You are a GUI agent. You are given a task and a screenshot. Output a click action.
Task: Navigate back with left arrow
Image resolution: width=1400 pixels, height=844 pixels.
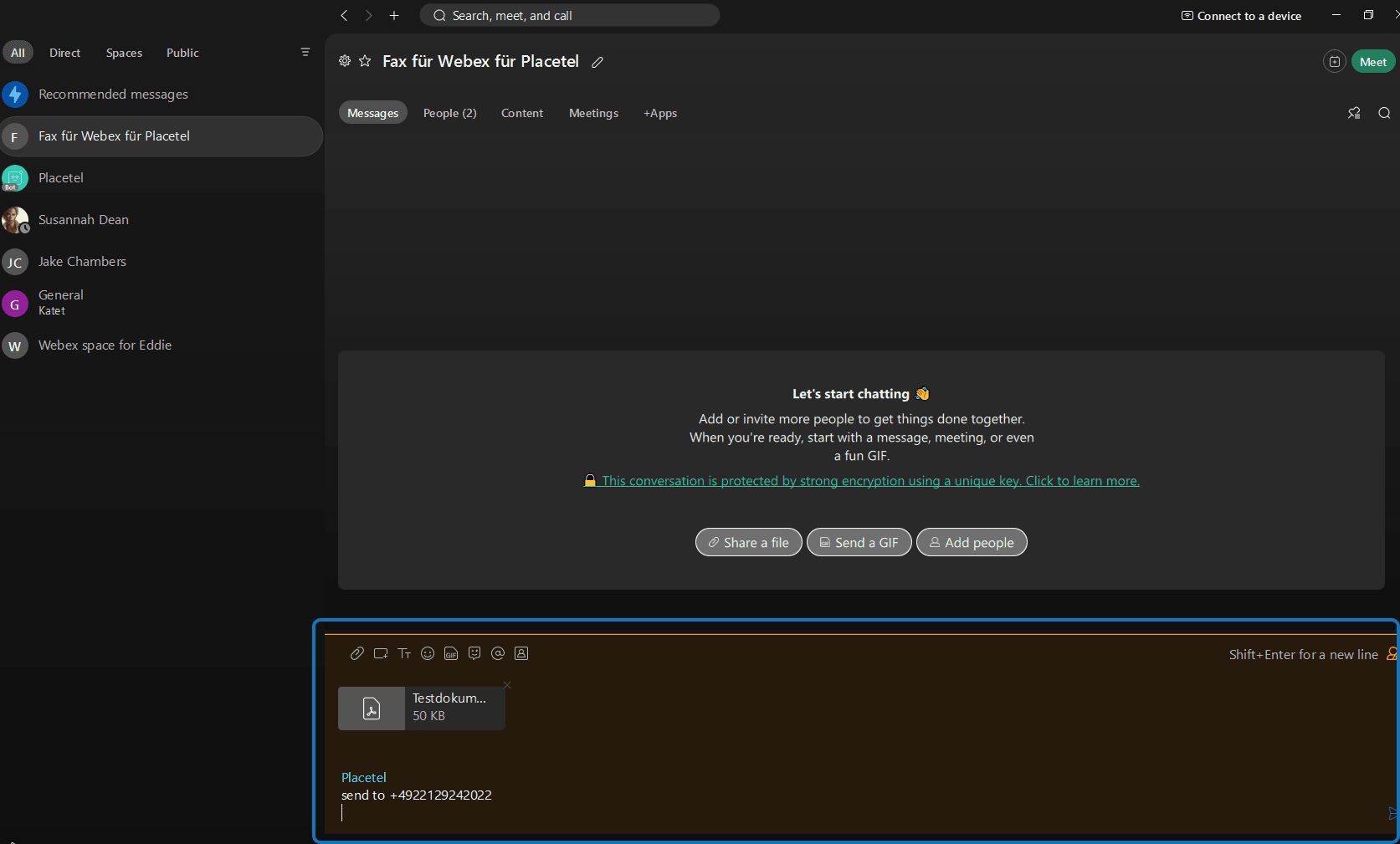(344, 15)
